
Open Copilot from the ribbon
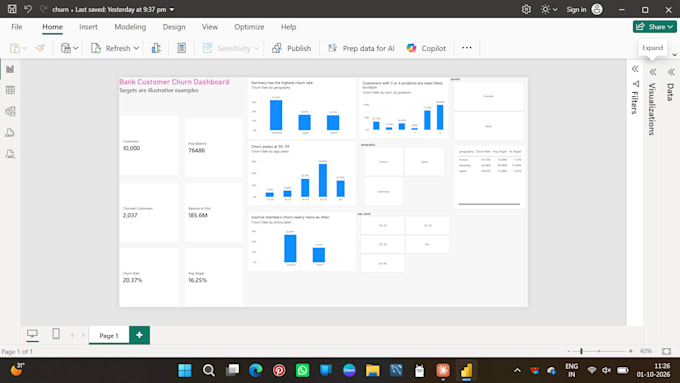tap(426, 48)
